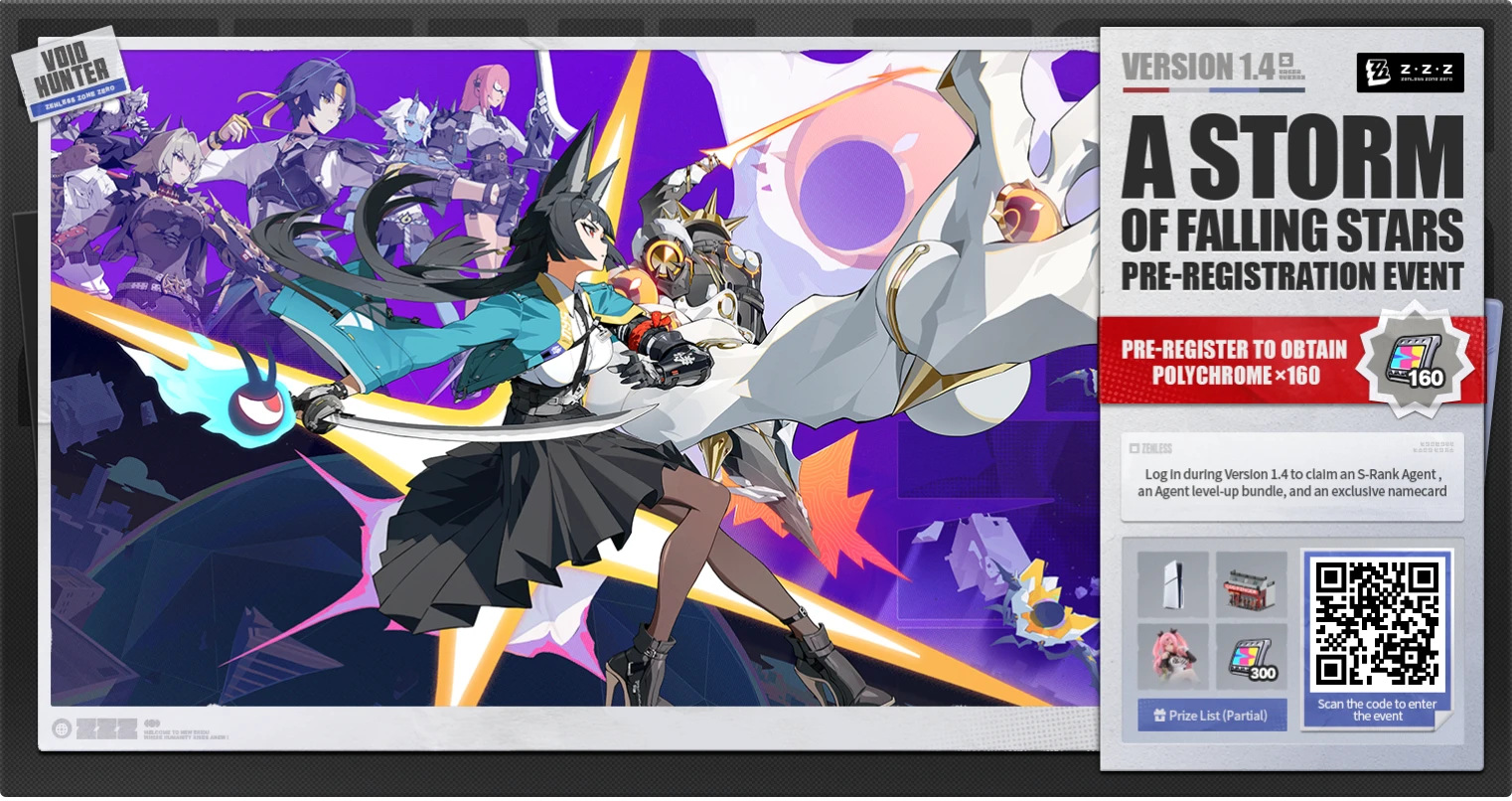
Task: Click the Pre-Registration Event heading text
Action: click(1292, 277)
